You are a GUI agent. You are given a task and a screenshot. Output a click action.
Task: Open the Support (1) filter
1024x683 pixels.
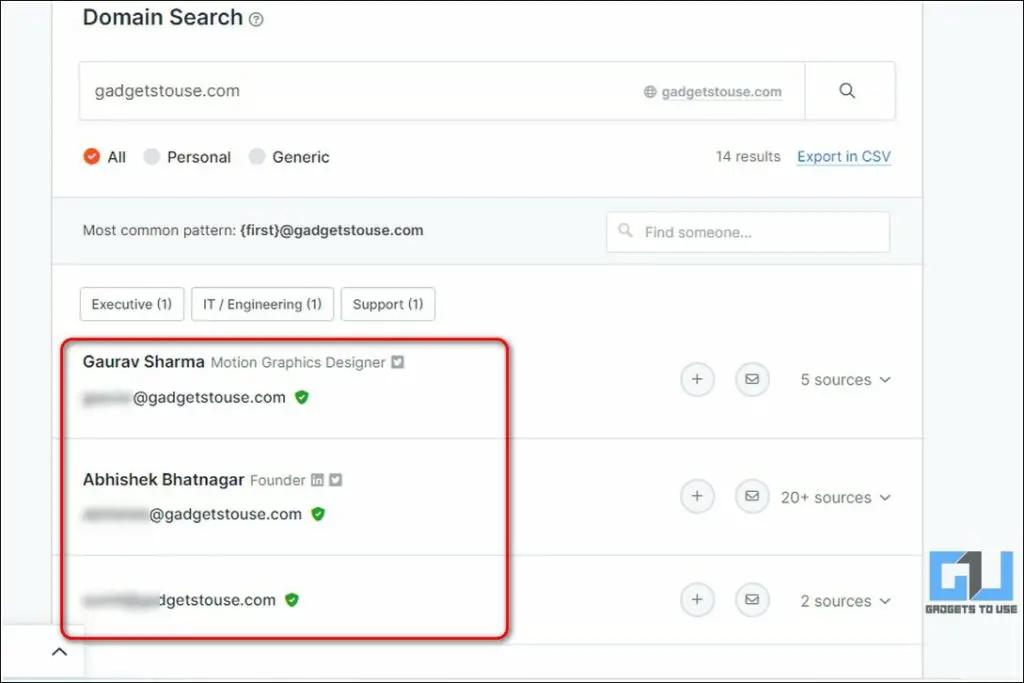pyautogui.click(x=388, y=304)
